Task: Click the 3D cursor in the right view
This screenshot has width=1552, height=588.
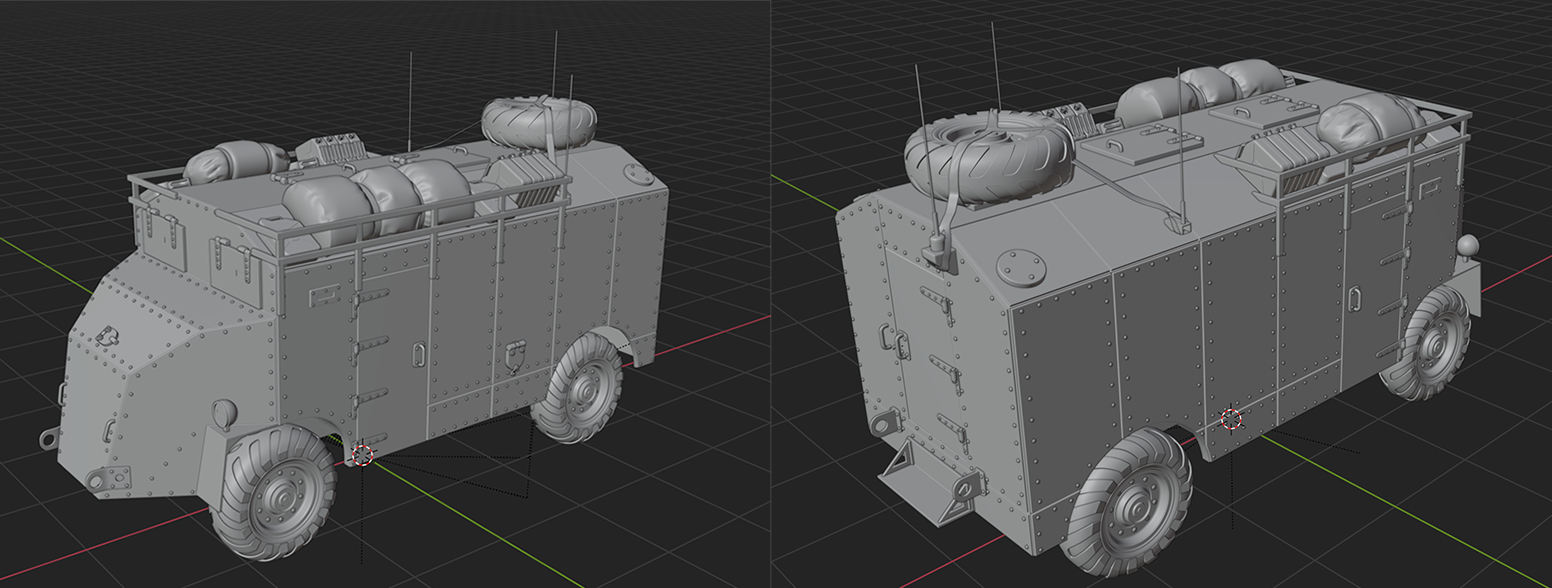Action: (1231, 419)
